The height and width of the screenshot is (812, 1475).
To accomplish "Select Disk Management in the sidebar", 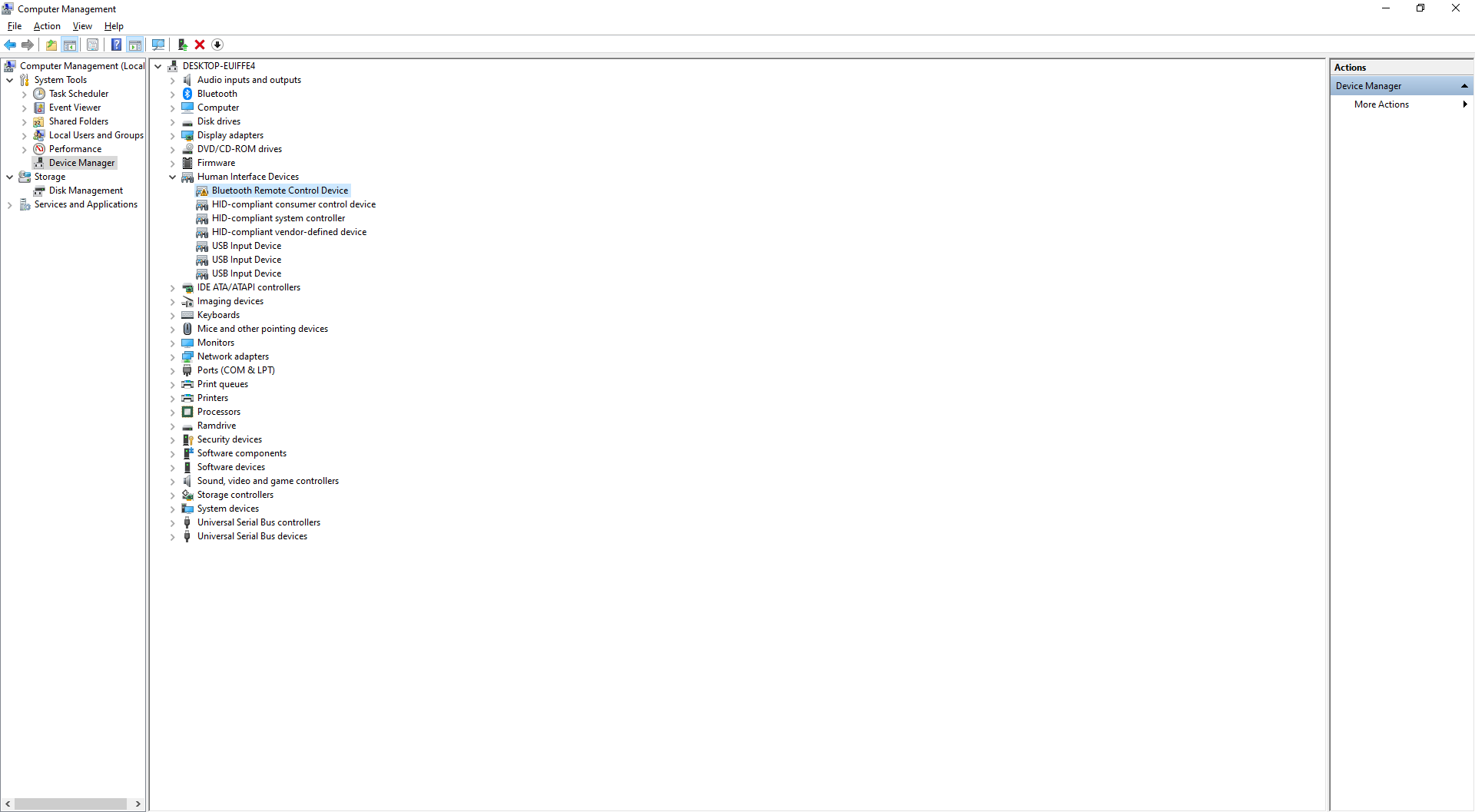I will (85, 190).
